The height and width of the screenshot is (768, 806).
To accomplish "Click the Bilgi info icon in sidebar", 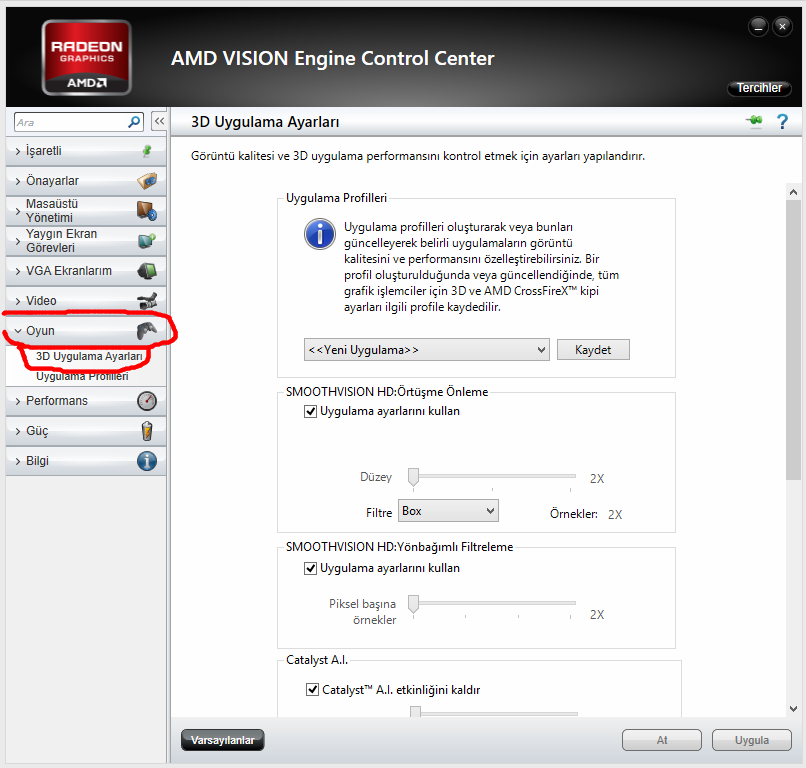I will (147, 461).
